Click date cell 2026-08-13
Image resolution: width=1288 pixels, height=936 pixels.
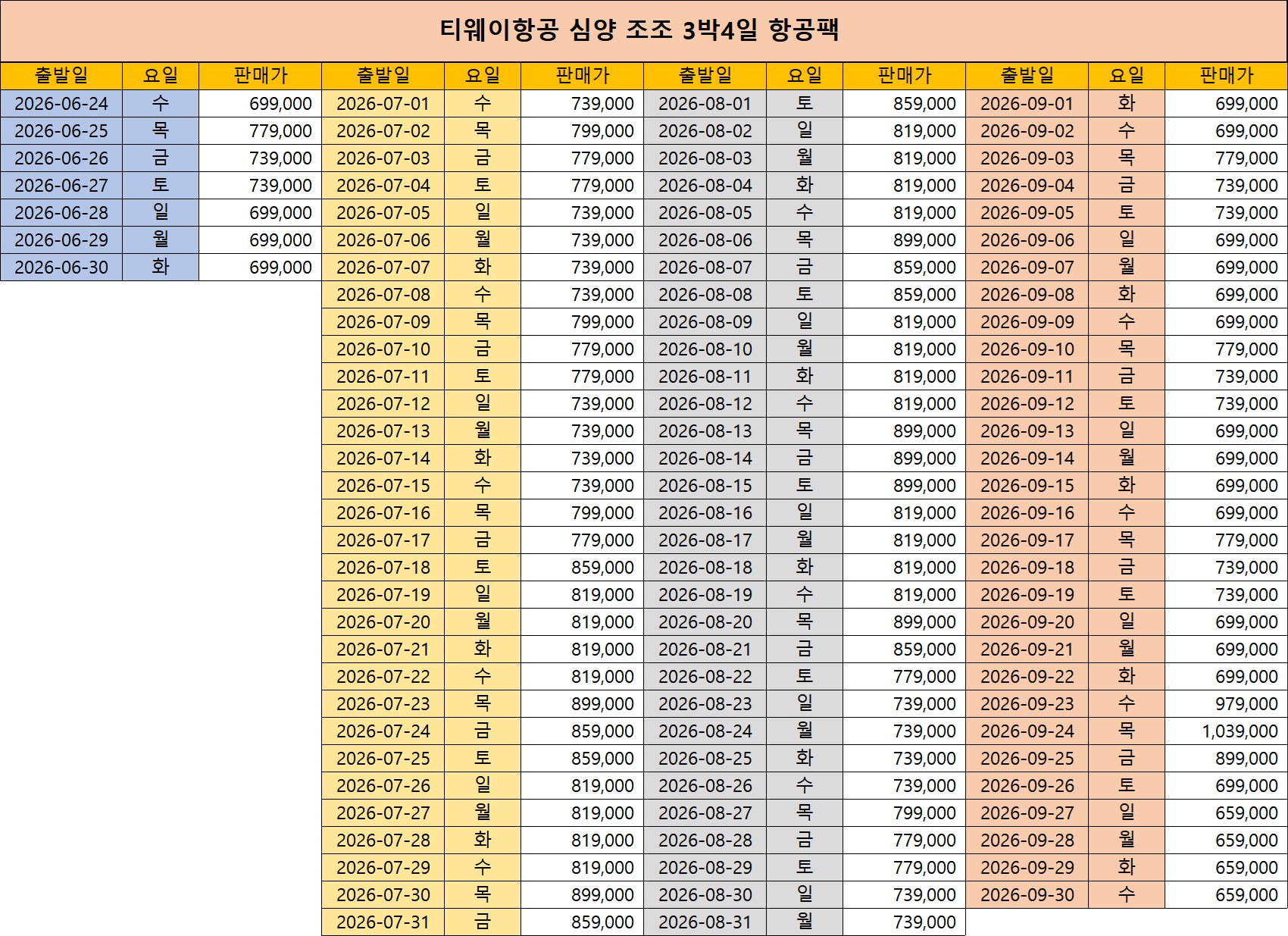(x=705, y=431)
